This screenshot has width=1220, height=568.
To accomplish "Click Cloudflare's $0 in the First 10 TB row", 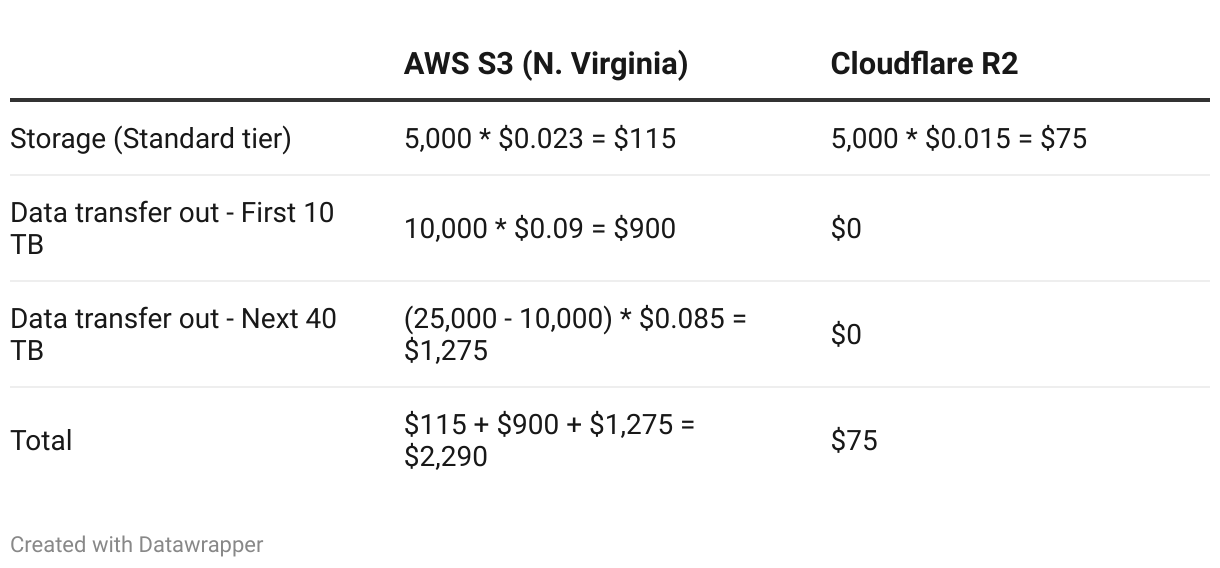I will coord(846,228).
